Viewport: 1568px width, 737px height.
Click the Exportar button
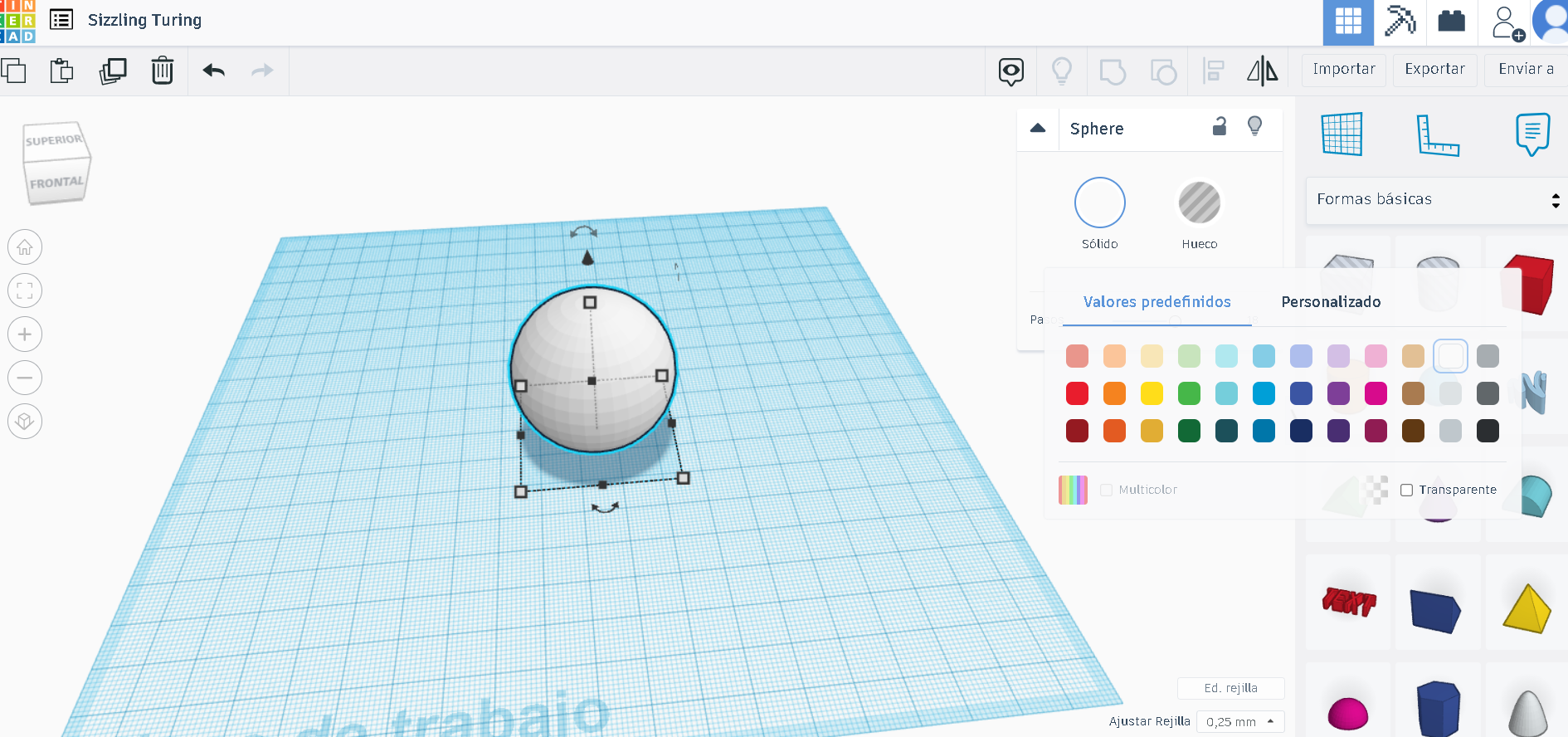pyautogui.click(x=1435, y=70)
